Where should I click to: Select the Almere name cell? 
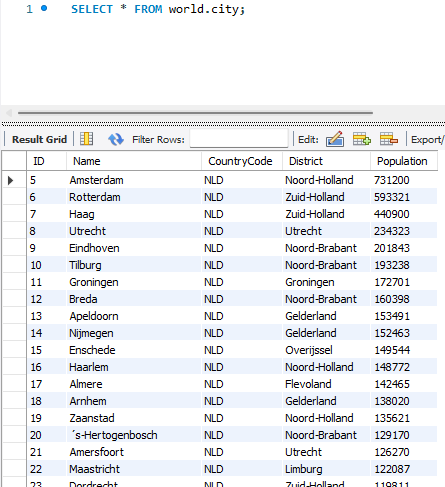pyautogui.click(x=134, y=384)
